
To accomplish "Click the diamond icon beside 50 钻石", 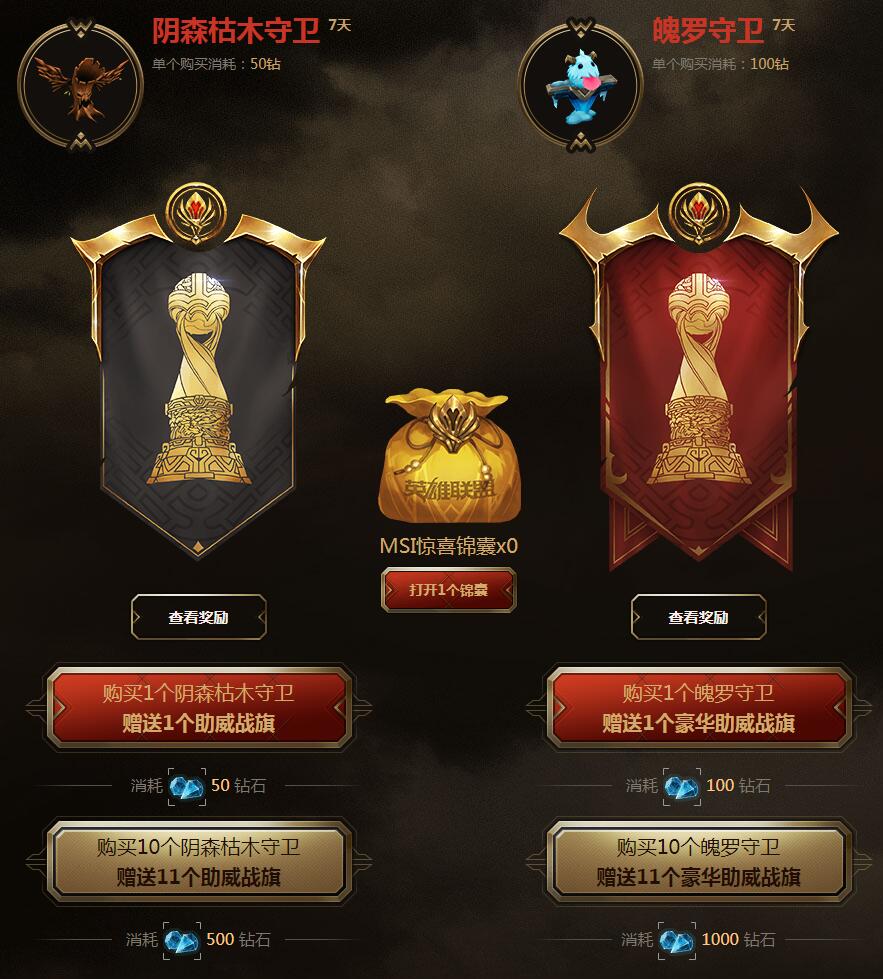I will tap(187, 786).
